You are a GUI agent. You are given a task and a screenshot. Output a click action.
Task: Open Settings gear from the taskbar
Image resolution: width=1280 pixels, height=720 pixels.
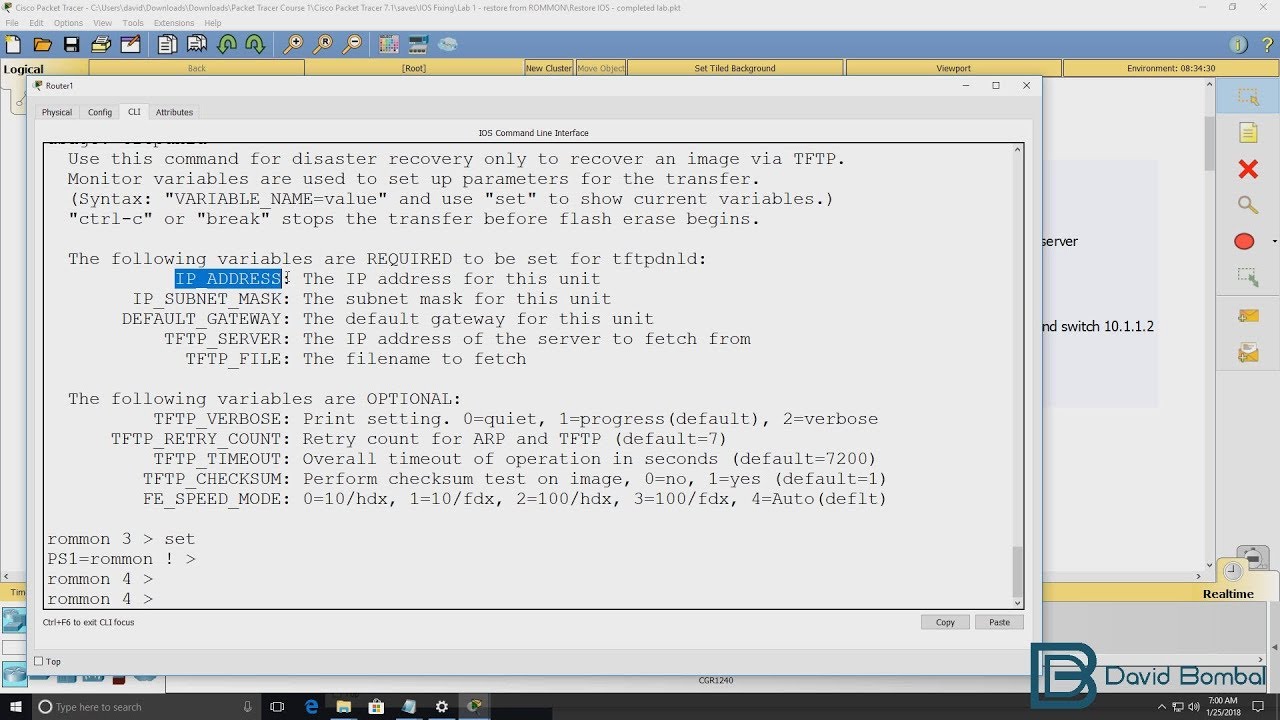[x=441, y=706]
